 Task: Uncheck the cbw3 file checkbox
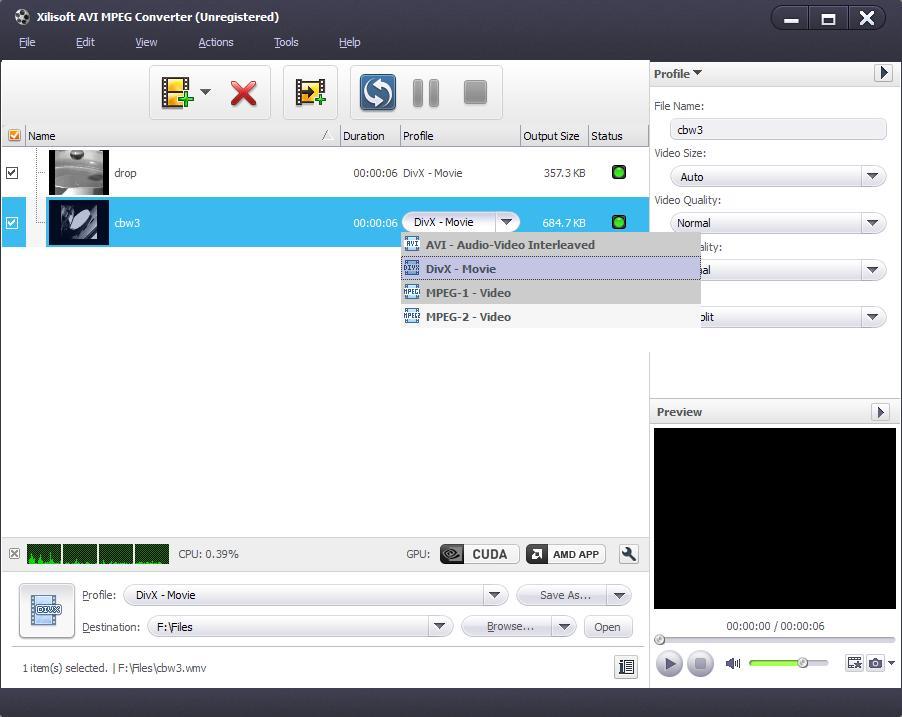(13, 222)
